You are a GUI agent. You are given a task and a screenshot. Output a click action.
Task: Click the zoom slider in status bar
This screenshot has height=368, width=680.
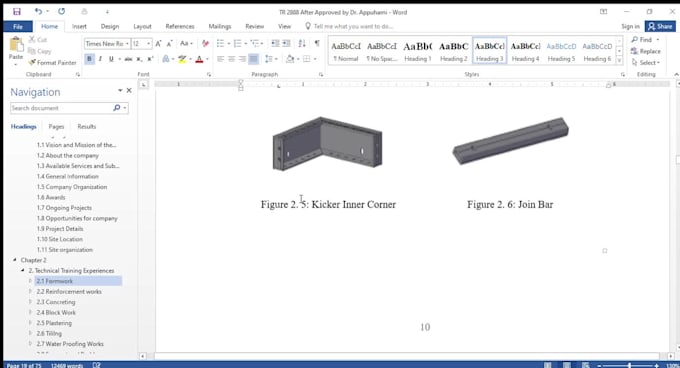pos(628,366)
